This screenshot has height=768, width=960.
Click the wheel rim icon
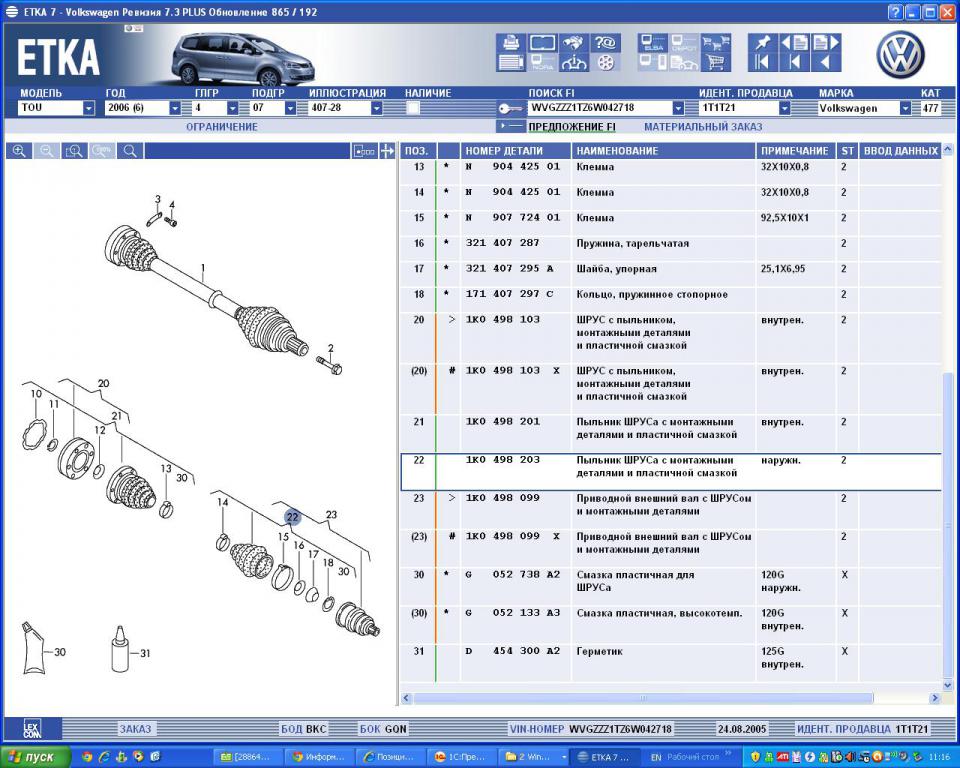point(605,62)
